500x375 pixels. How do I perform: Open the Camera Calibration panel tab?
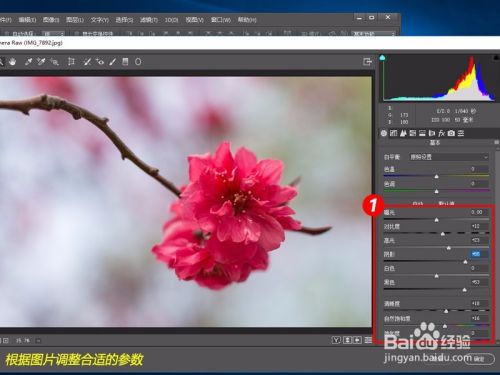tap(451, 133)
